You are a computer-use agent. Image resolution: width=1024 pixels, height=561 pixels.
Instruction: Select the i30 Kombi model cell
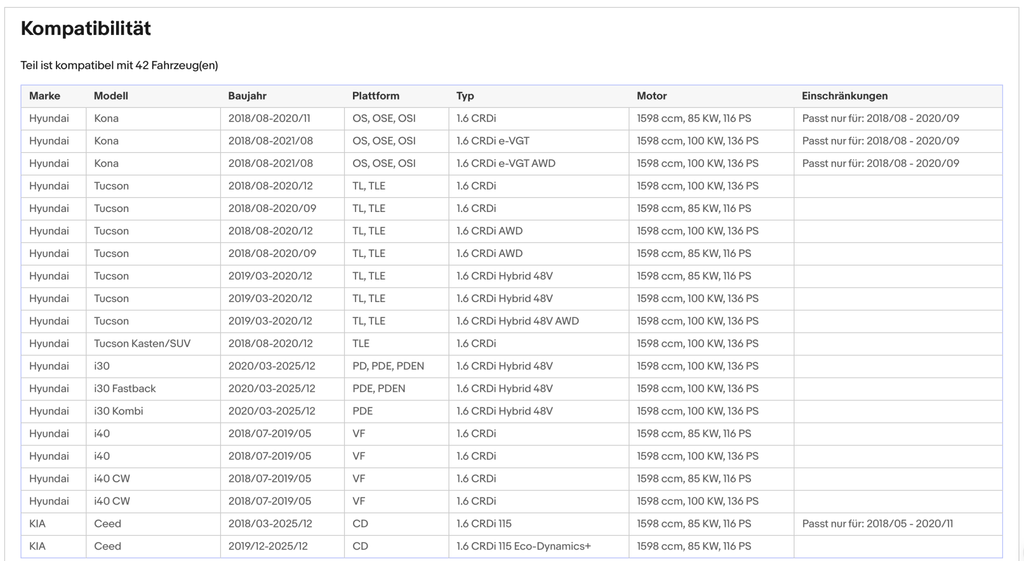118,411
